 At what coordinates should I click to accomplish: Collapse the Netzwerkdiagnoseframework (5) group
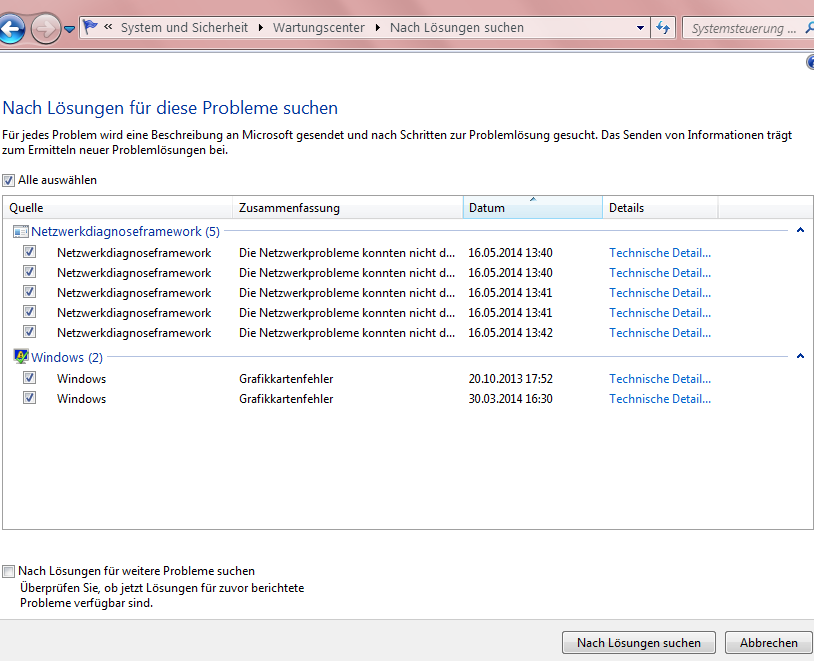click(x=801, y=230)
